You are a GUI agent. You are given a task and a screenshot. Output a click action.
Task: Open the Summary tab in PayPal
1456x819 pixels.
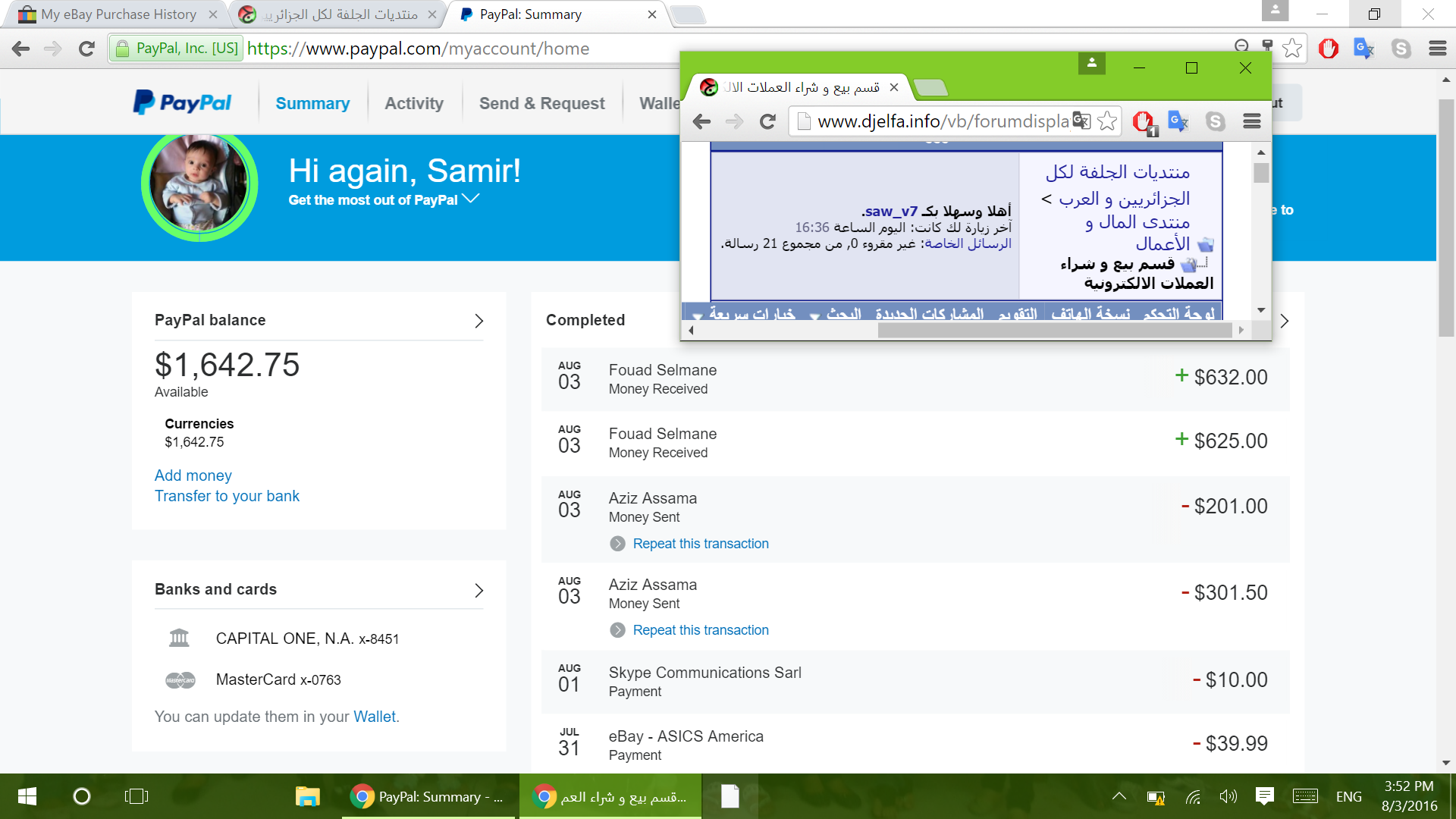coord(312,103)
